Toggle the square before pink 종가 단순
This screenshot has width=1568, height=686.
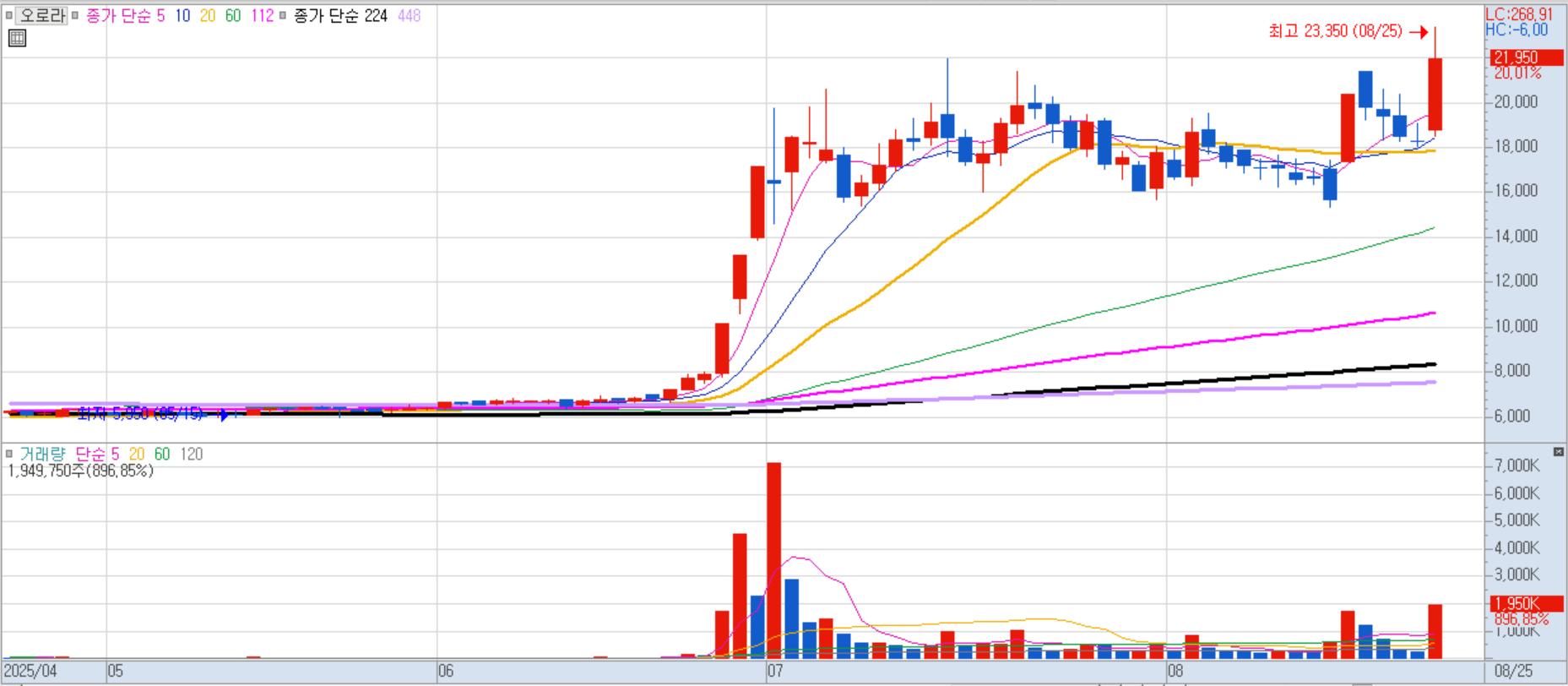[x=75, y=15]
